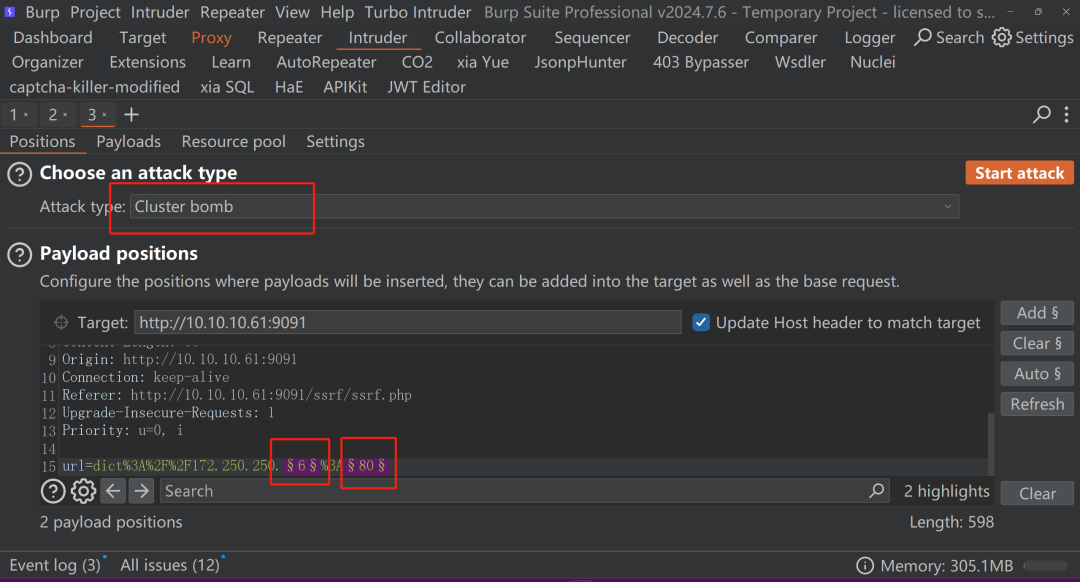
Task: Switch to the Organizer tab
Action: 48,63
